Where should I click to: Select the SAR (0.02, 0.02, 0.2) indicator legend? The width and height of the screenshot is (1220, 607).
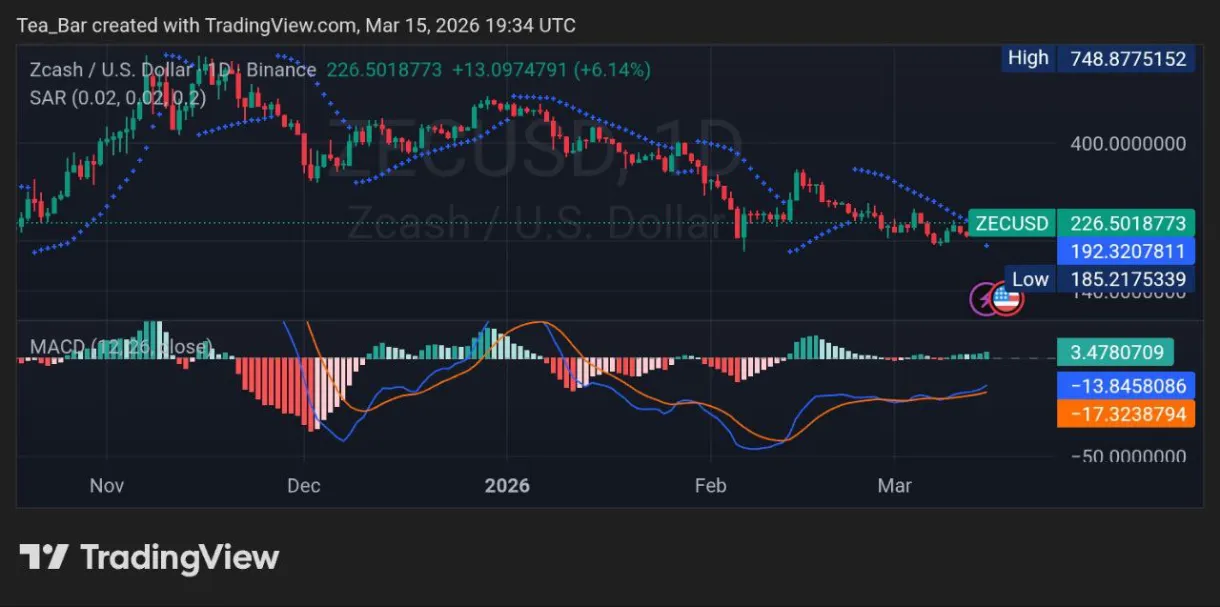tap(118, 98)
